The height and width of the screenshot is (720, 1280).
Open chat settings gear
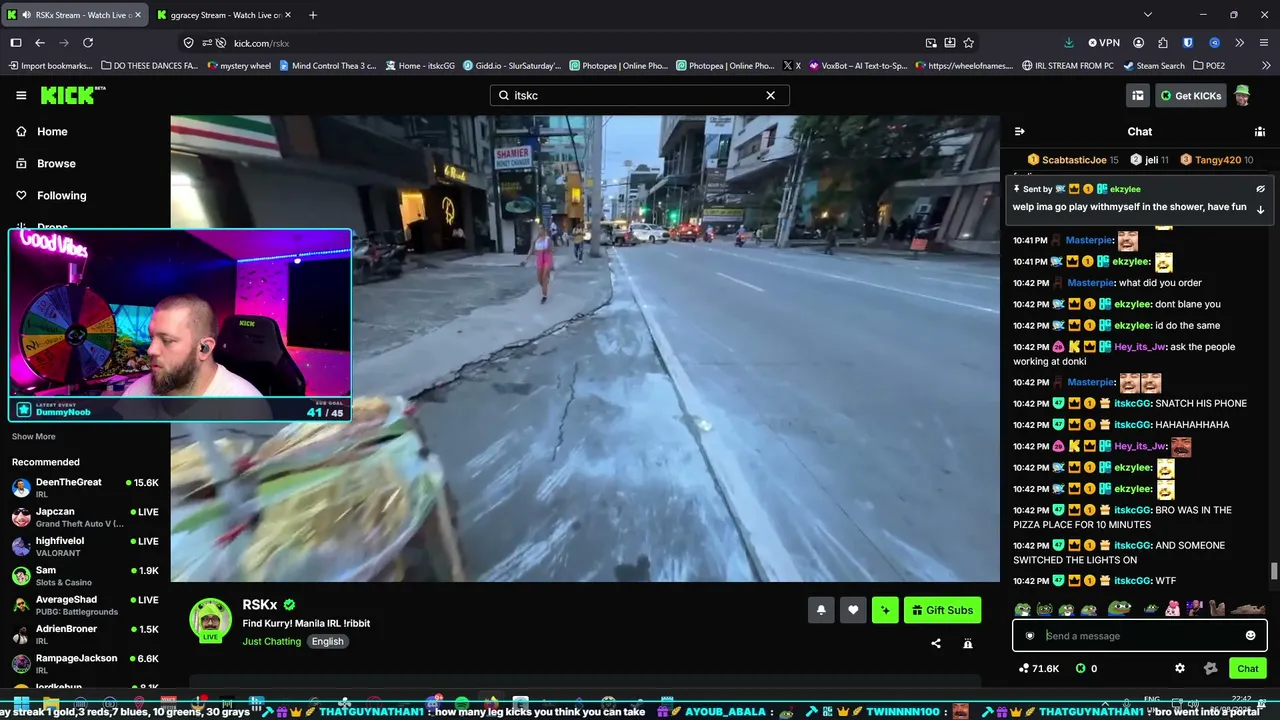1180,668
